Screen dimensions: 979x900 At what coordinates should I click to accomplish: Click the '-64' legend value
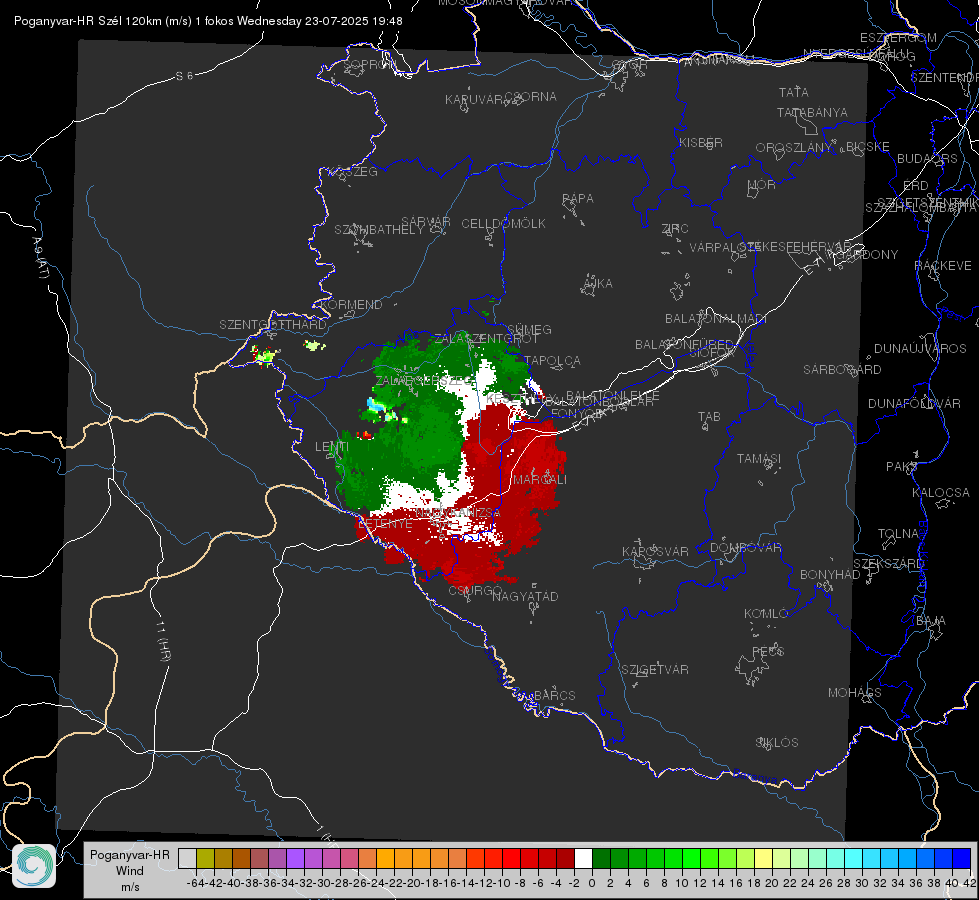(x=196, y=883)
